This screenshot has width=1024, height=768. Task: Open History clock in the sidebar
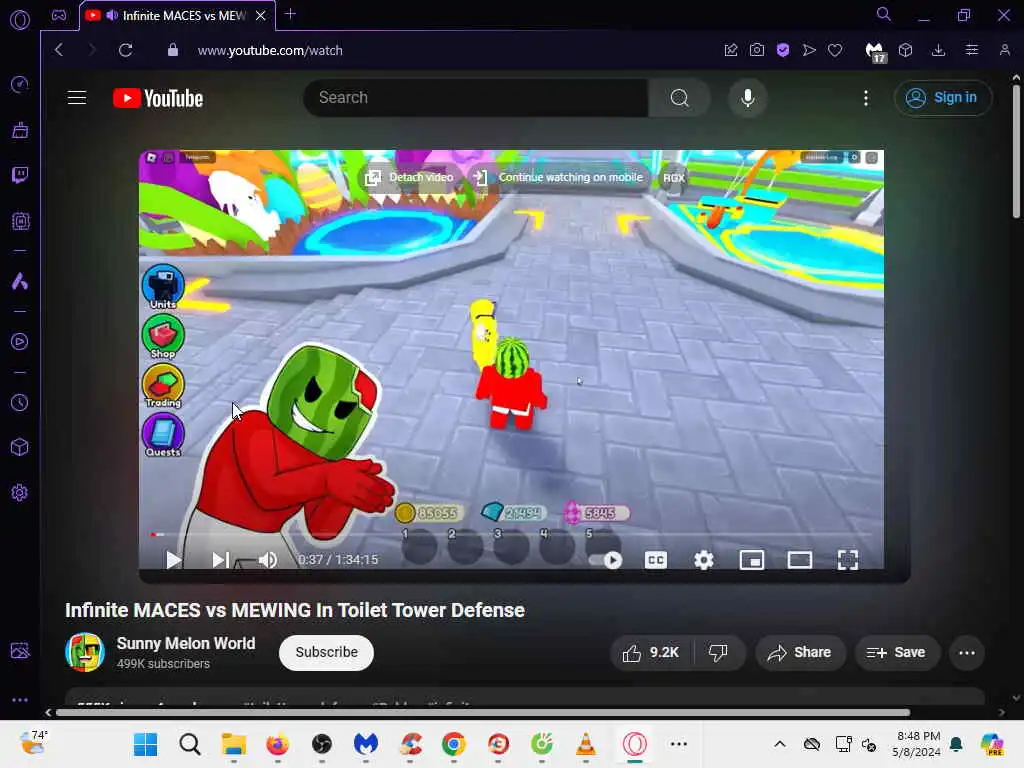20,402
